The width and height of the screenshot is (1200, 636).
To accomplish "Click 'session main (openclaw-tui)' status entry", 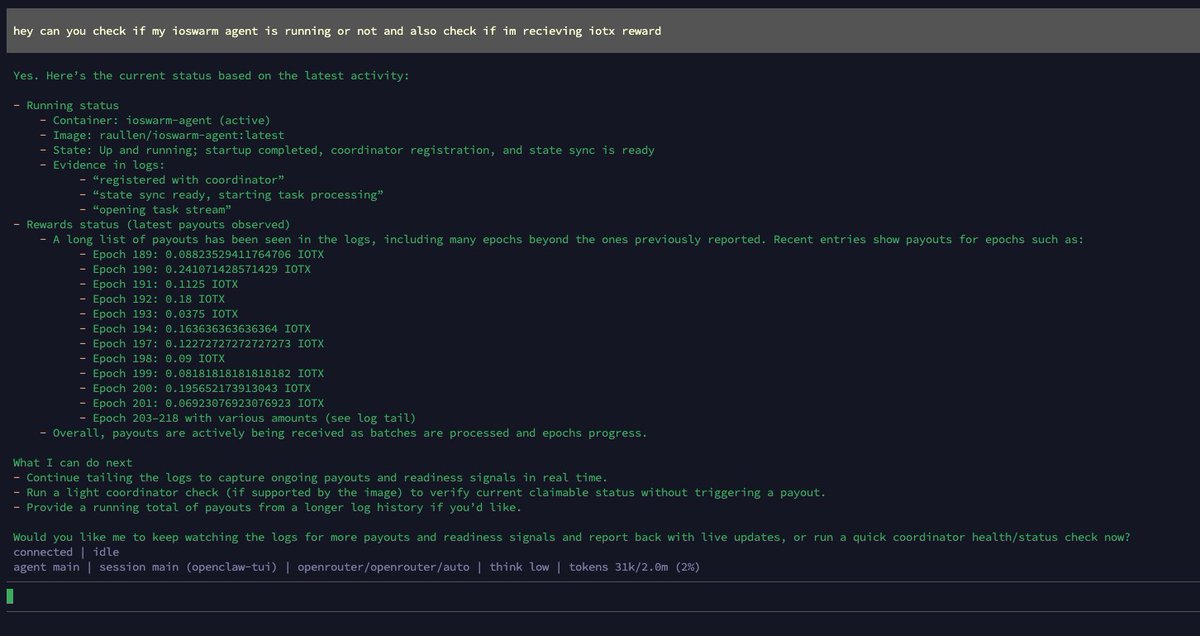I will [x=189, y=567].
